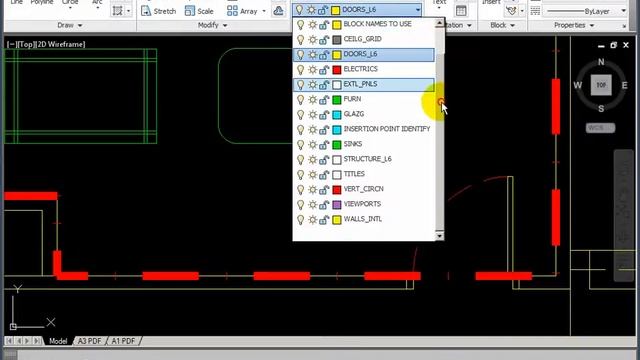This screenshot has width=640, height=360.
Task: Select the SINKS layer name
Action: (x=353, y=144)
